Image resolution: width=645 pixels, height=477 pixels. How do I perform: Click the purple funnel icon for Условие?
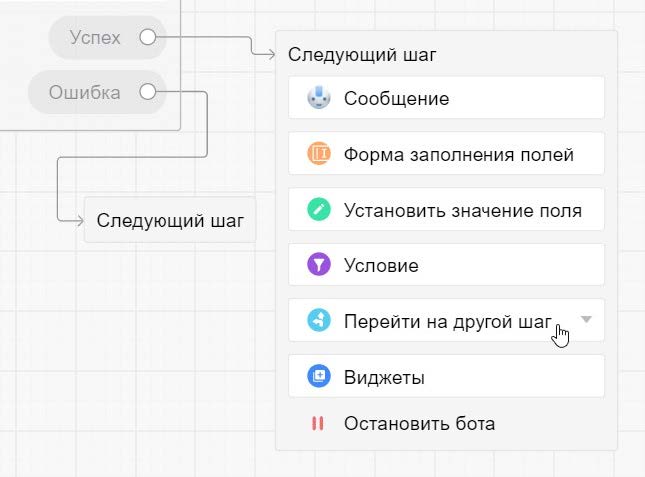pyautogui.click(x=318, y=266)
